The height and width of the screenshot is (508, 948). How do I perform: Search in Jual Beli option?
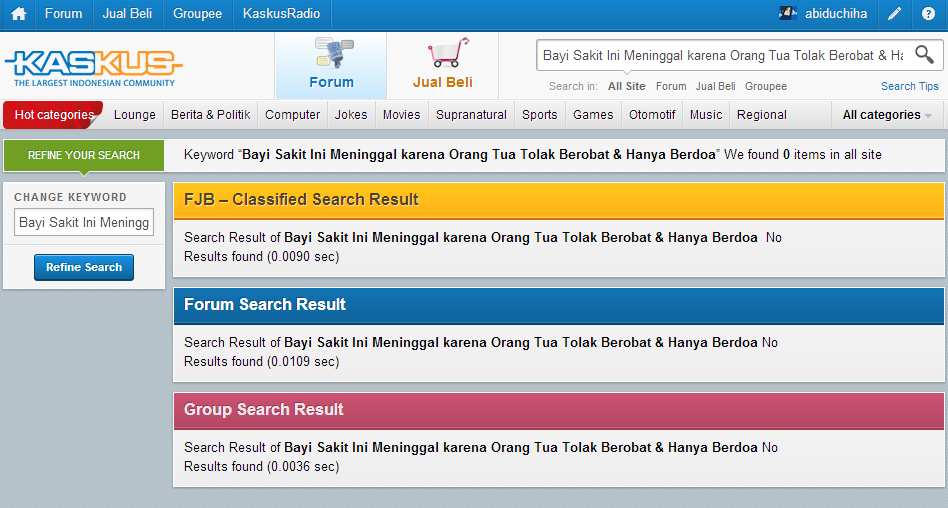coord(715,86)
